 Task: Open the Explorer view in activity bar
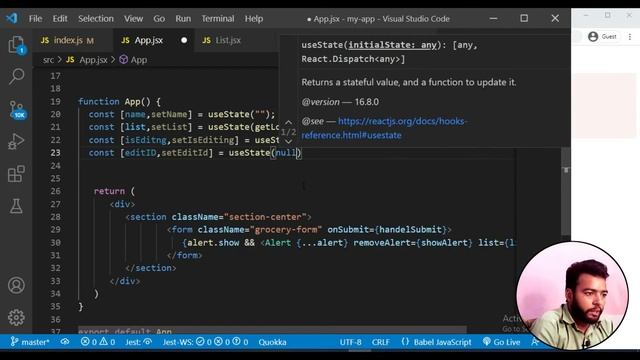pyautogui.click(x=16, y=44)
